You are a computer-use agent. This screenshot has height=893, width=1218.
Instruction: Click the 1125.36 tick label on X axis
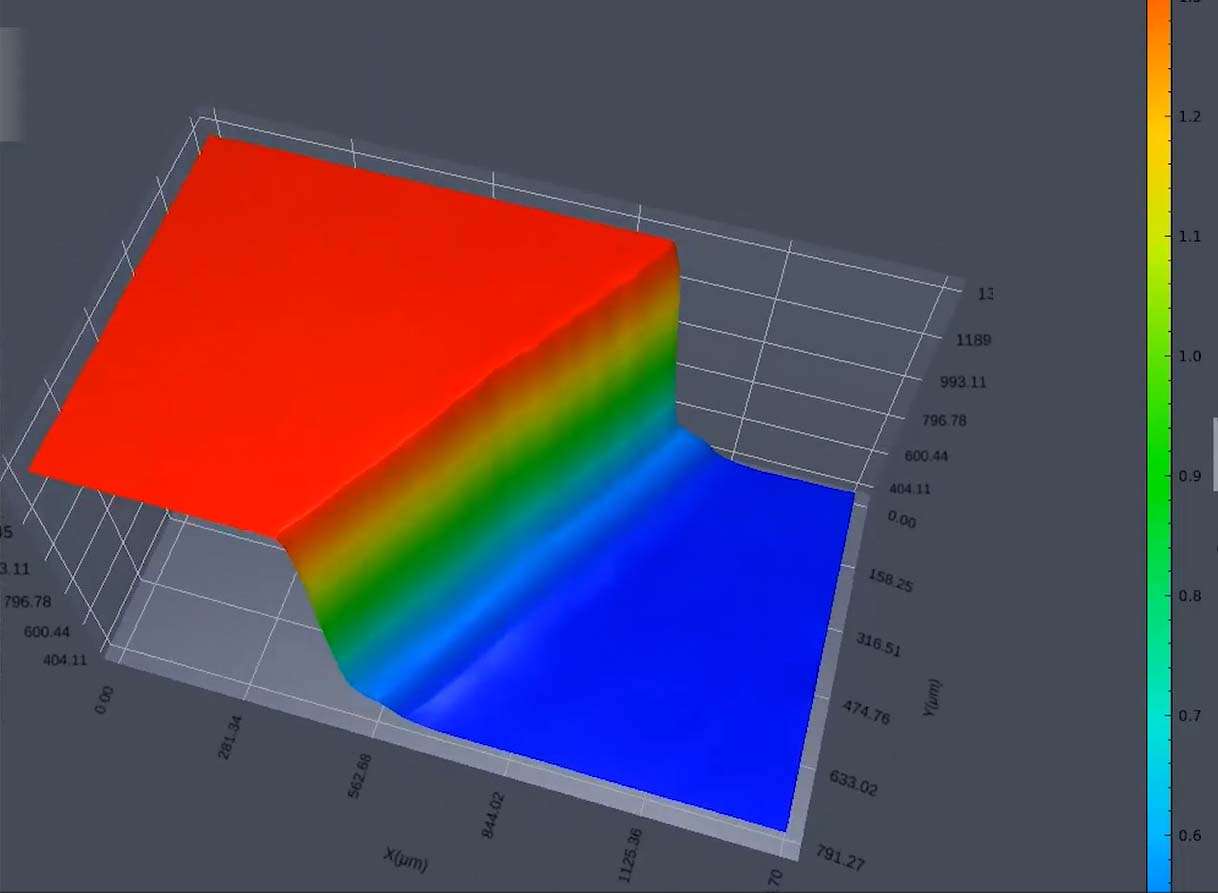point(632,853)
